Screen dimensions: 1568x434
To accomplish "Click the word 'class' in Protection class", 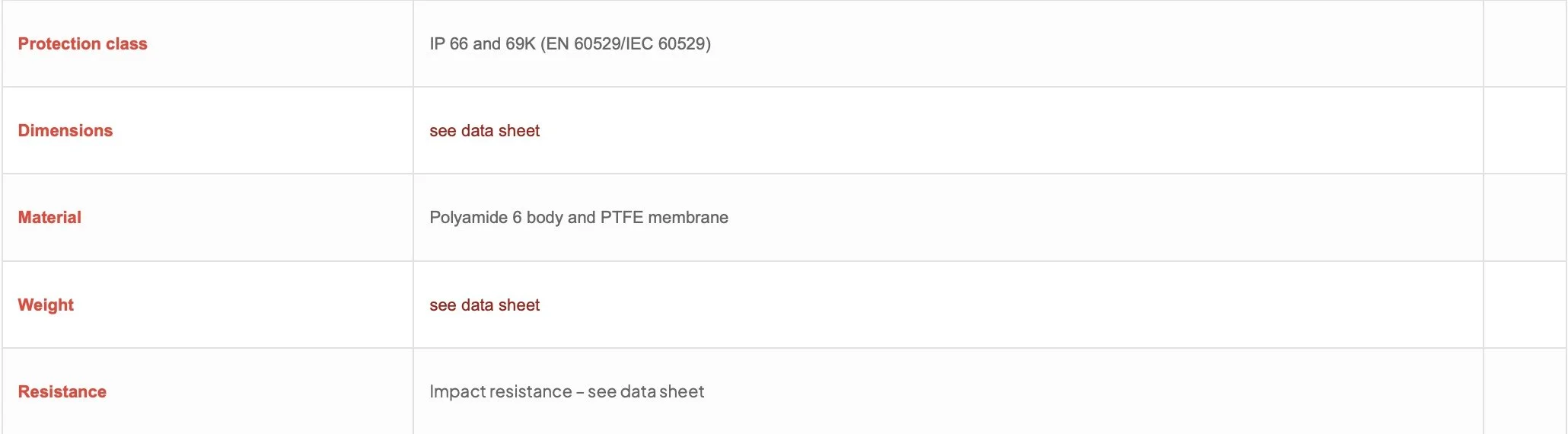I will 126,44.
